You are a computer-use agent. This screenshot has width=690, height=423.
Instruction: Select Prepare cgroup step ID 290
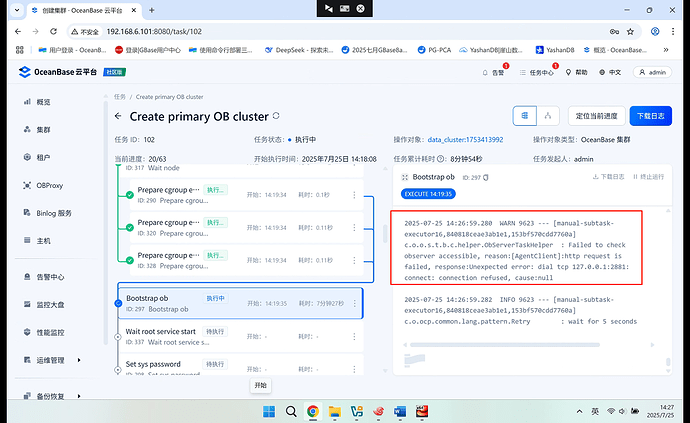(x=246, y=195)
